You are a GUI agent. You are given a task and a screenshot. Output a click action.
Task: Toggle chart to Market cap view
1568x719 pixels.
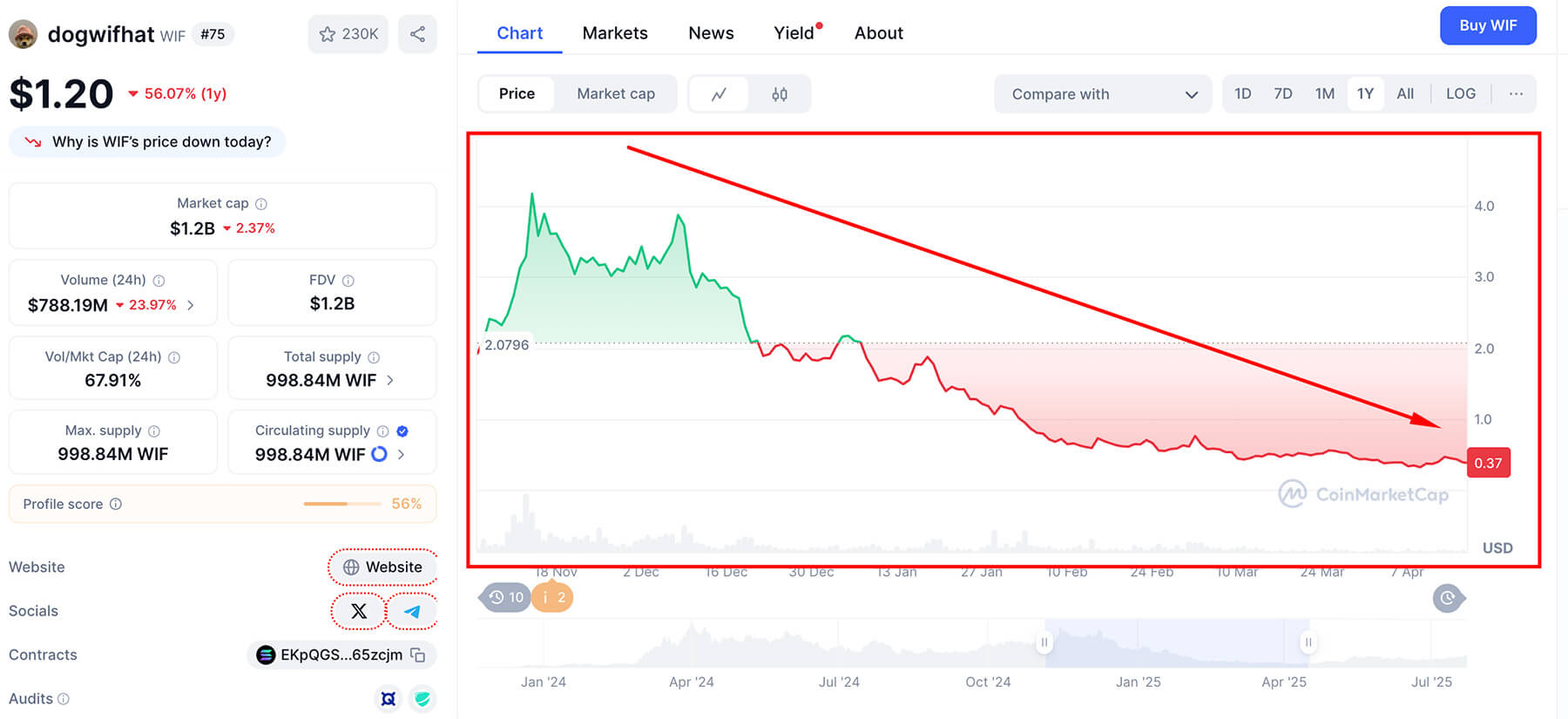(x=616, y=93)
